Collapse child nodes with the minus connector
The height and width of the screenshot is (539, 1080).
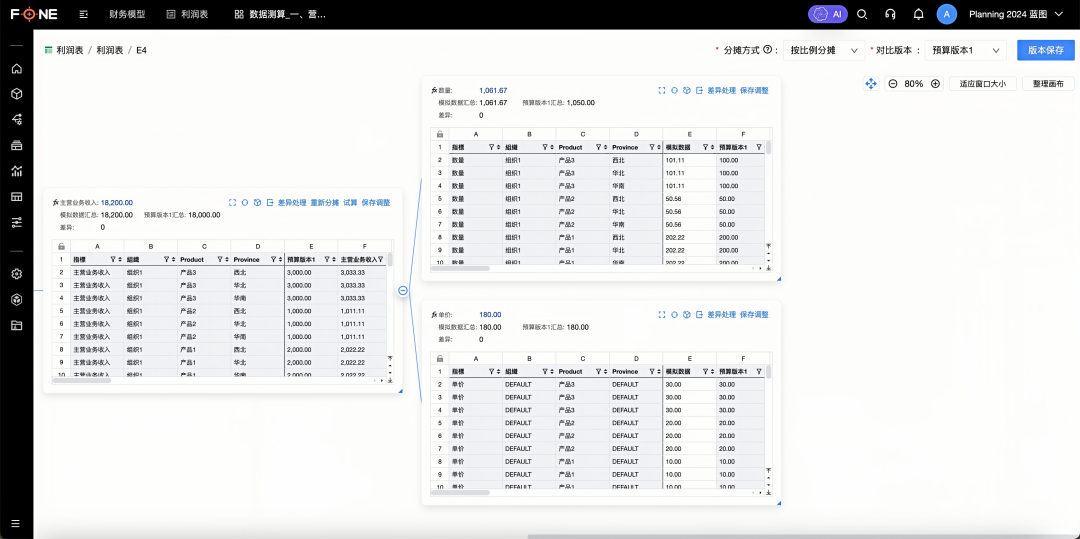pos(404,290)
